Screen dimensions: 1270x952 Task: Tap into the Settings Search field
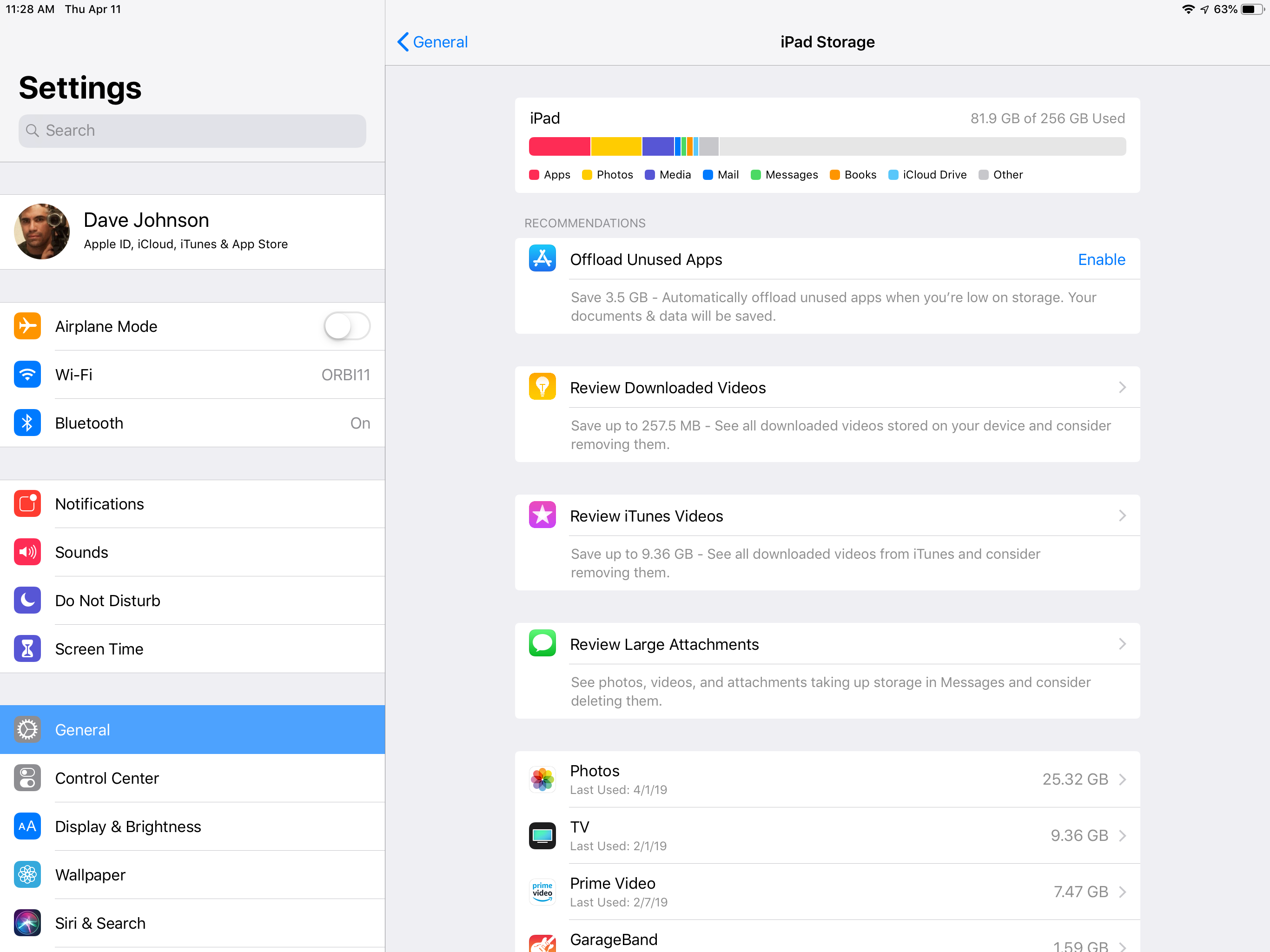coord(192,131)
